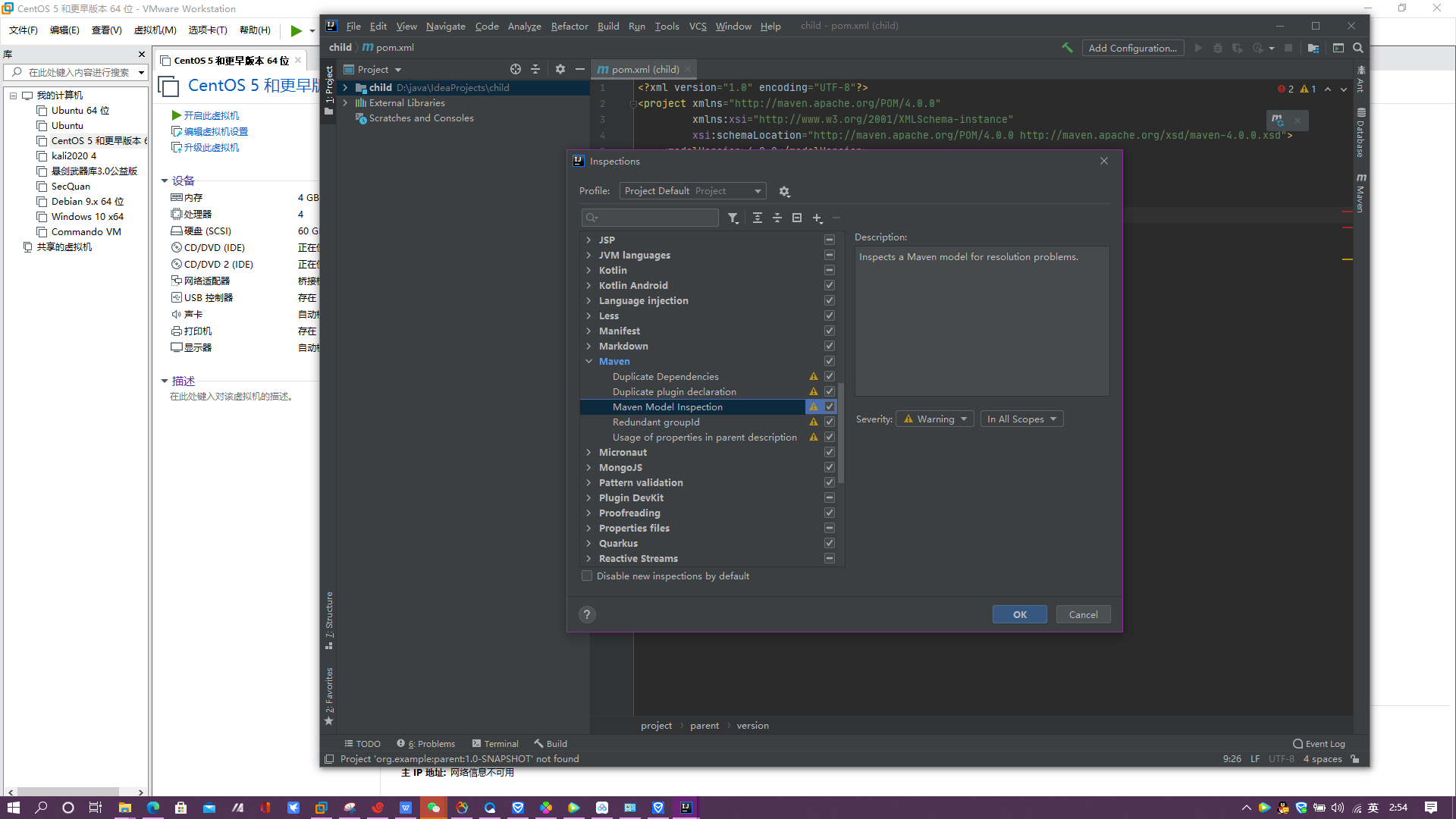Screen dimensions: 1456x819
Task: Open Windows Start menu
Action: pos(14,808)
